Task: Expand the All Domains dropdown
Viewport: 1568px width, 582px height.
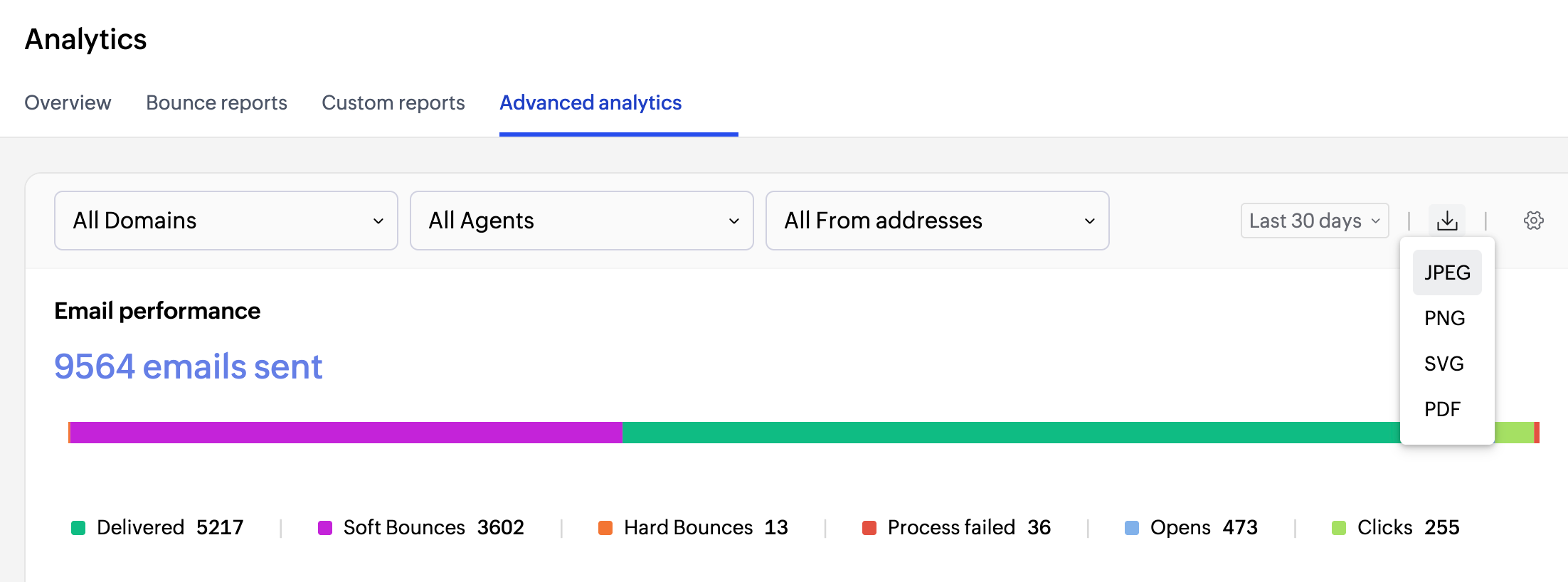Action: (x=226, y=221)
